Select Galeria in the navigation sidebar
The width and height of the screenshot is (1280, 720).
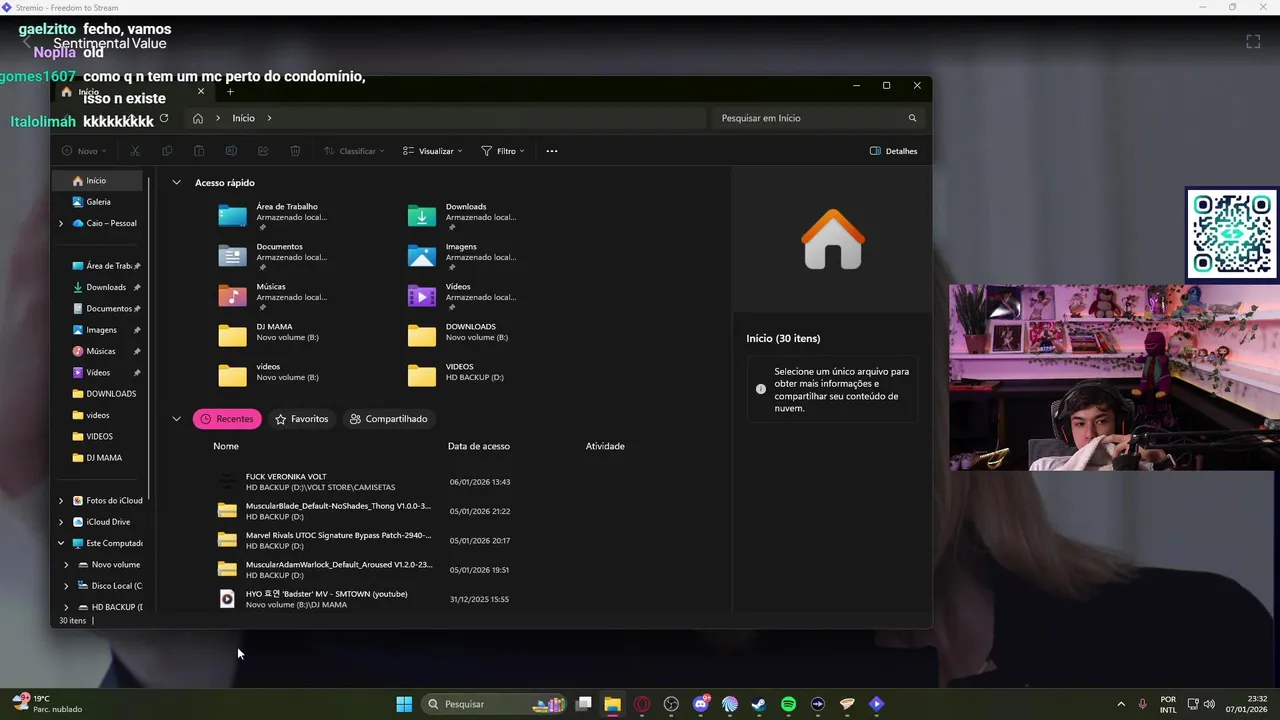point(99,202)
